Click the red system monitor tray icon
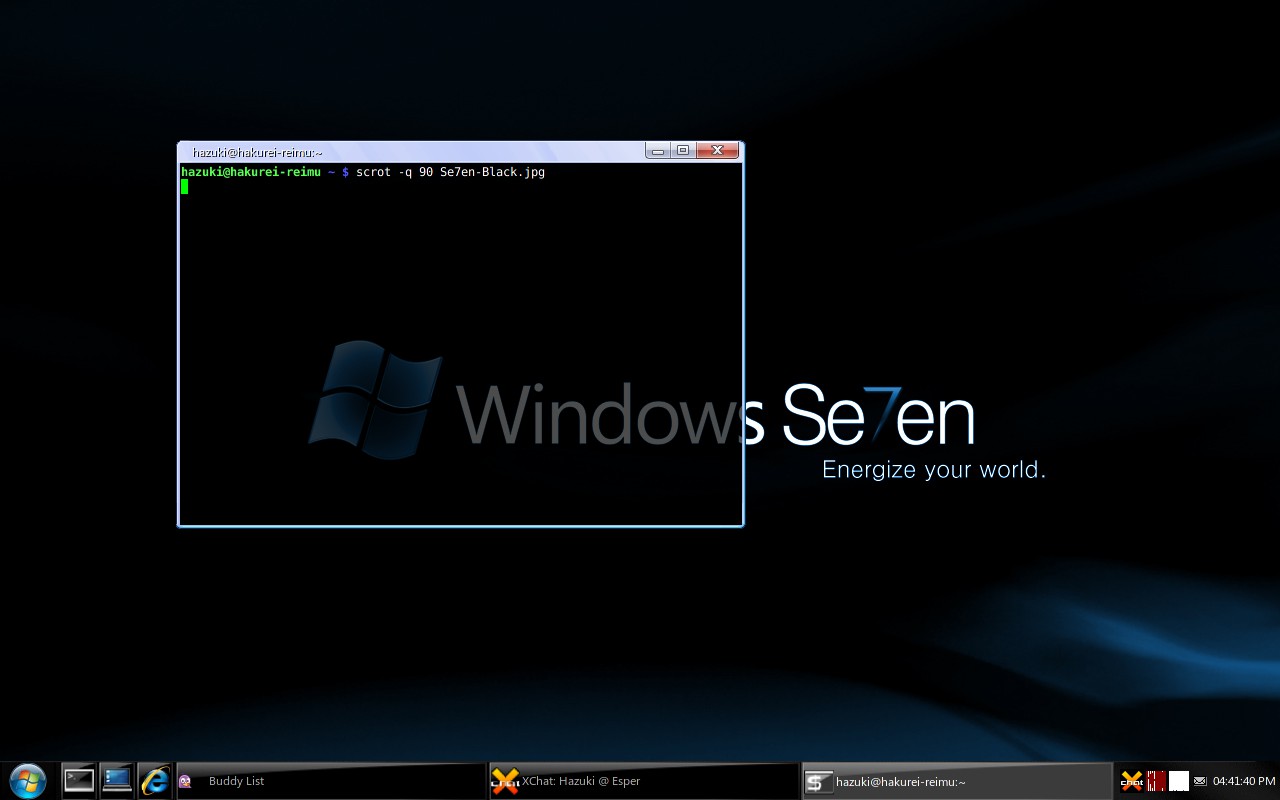Image resolution: width=1280 pixels, height=800 pixels. coord(1156,781)
